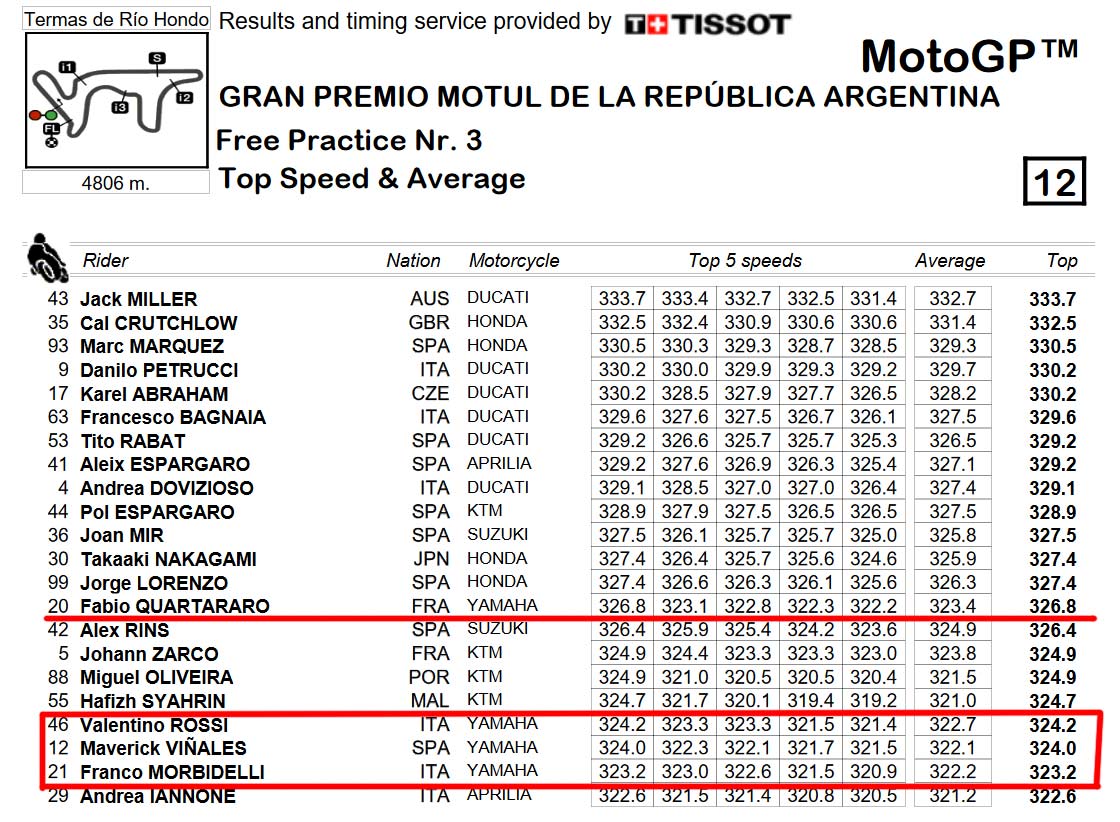Click the Average column header
This screenshot has width=1120, height=822.
click(x=950, y=261)
